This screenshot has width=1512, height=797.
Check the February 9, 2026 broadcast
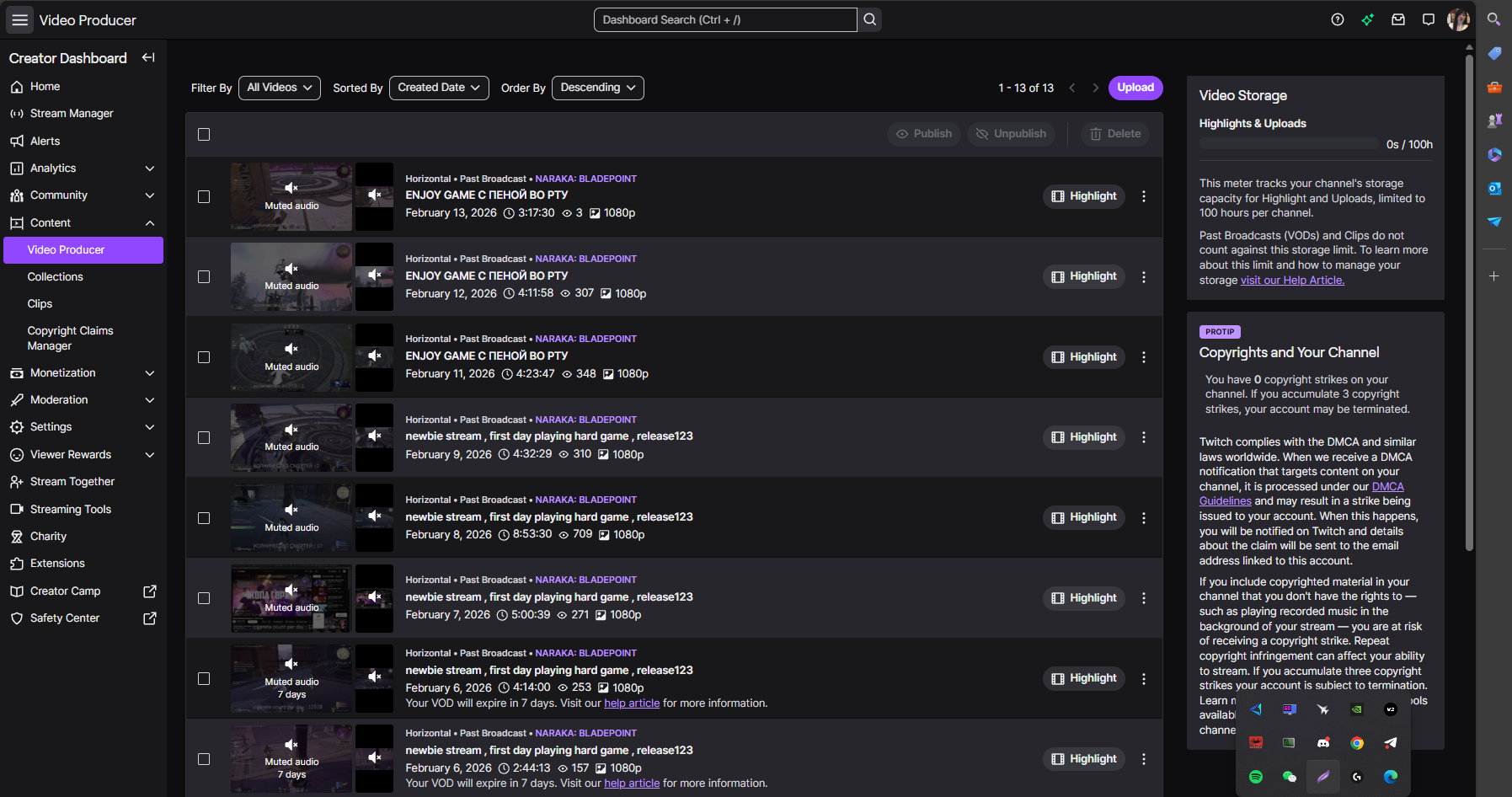204,438
